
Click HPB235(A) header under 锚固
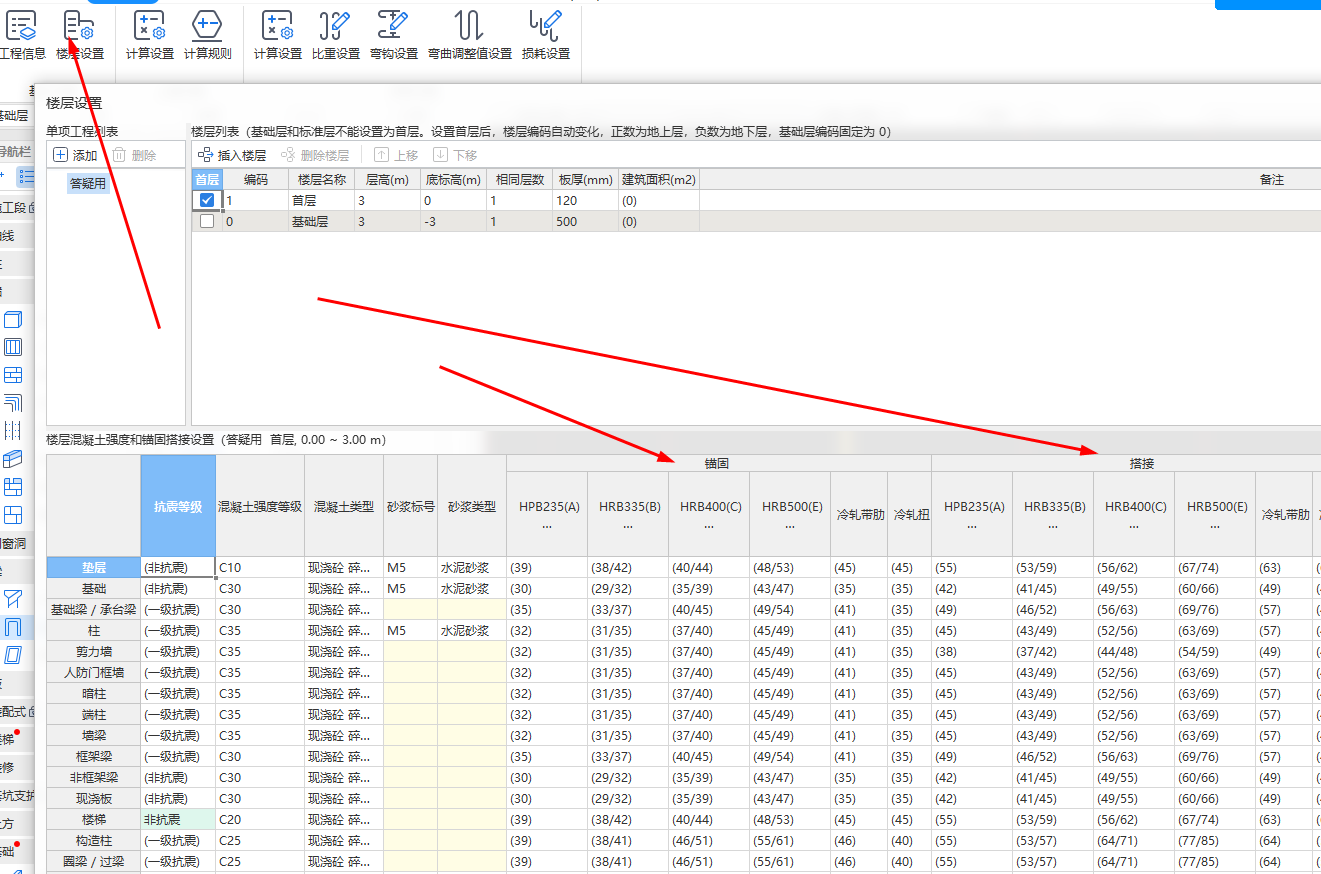tap(549, 514)
